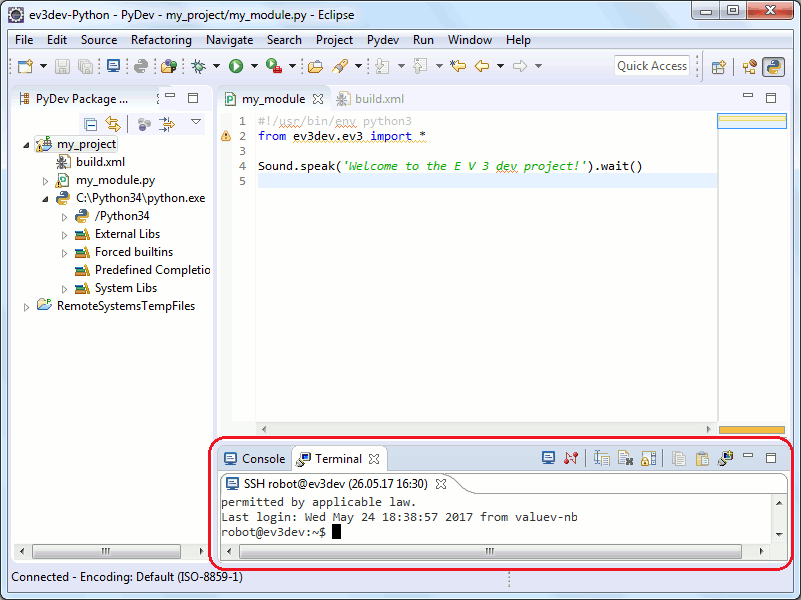Toggle Link with Editor in Package Explorer
801x600 pixels.
pyautogui.click(x=112, y=124)
